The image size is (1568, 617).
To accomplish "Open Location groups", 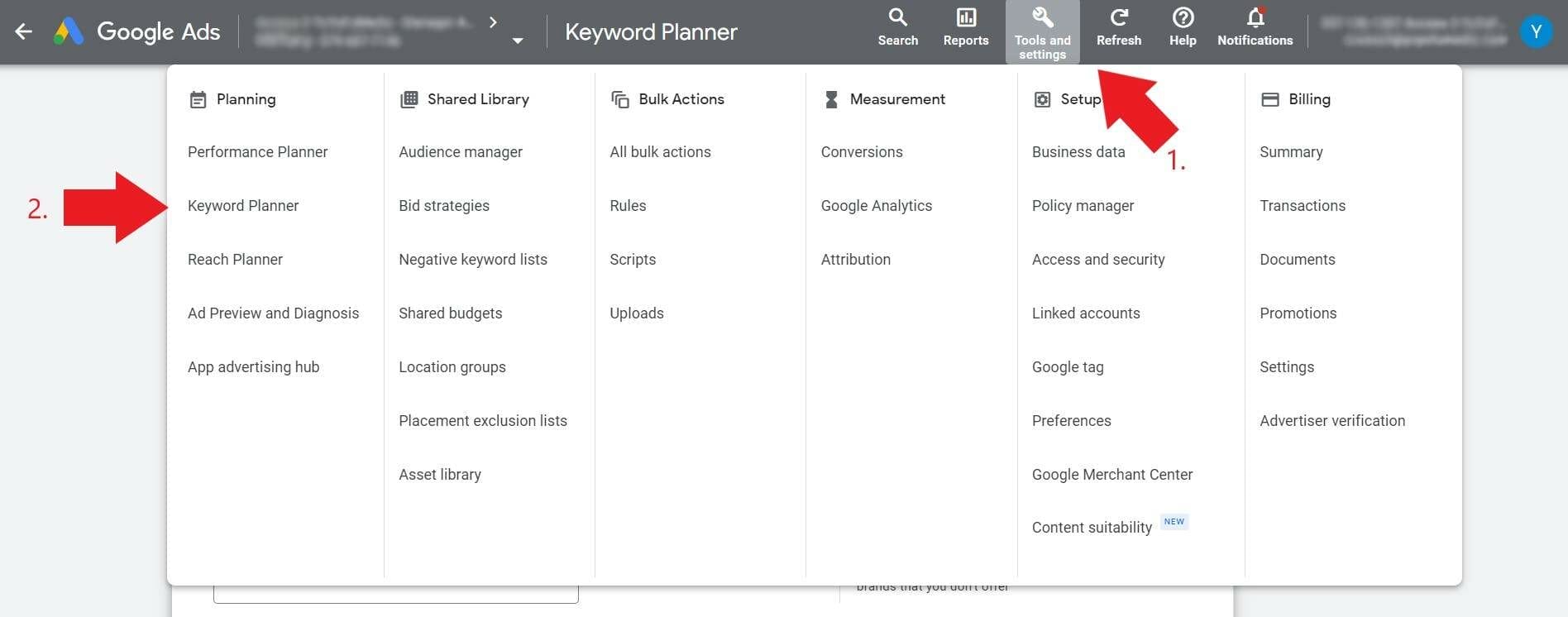I will point(452,367).
